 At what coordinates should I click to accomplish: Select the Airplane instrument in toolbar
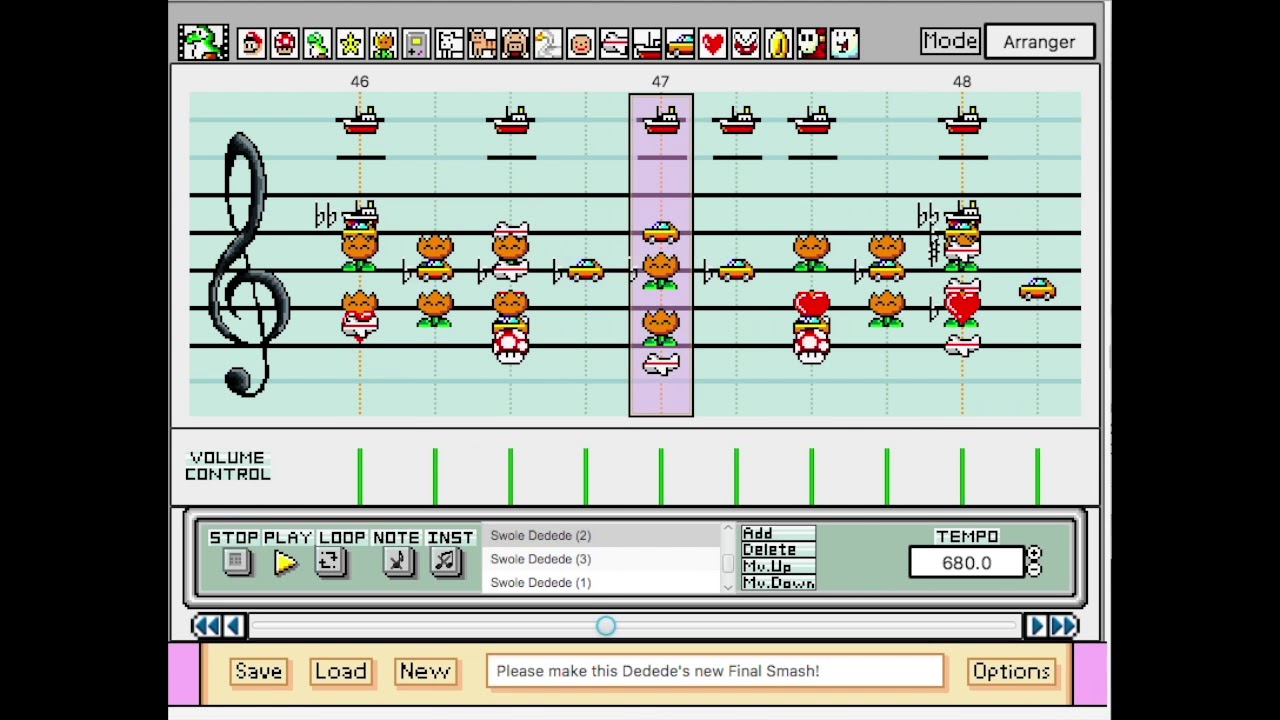615,44
